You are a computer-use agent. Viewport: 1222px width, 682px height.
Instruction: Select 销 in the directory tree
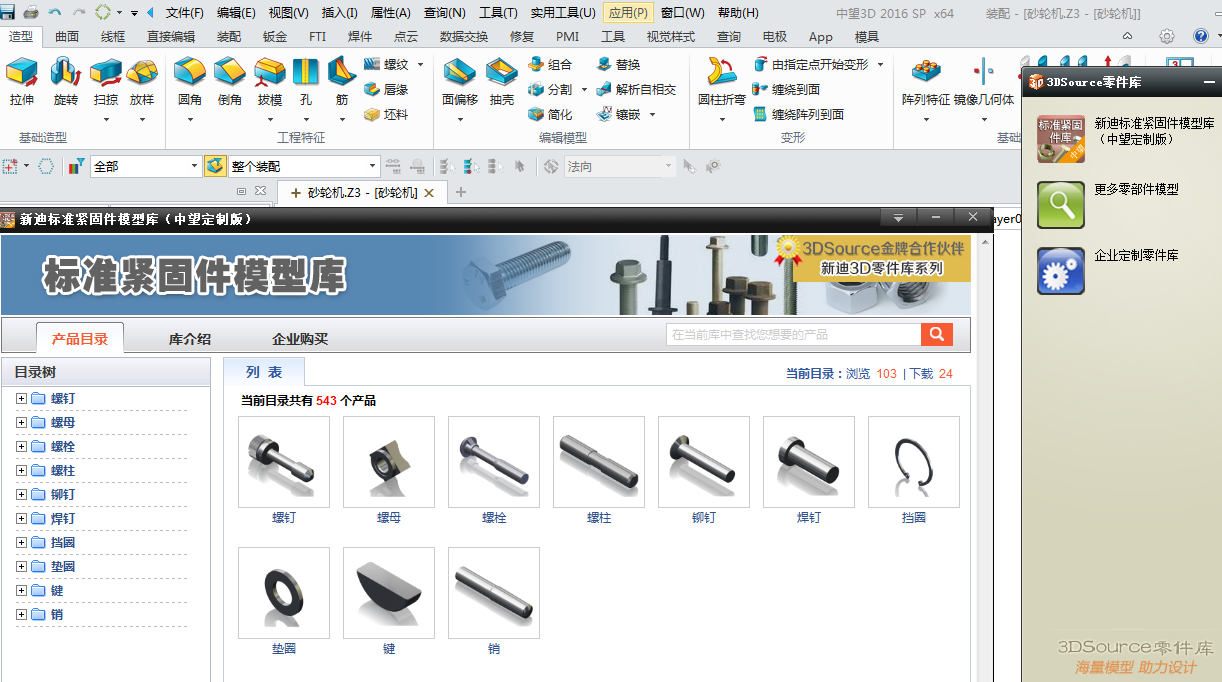coord(57,614)
